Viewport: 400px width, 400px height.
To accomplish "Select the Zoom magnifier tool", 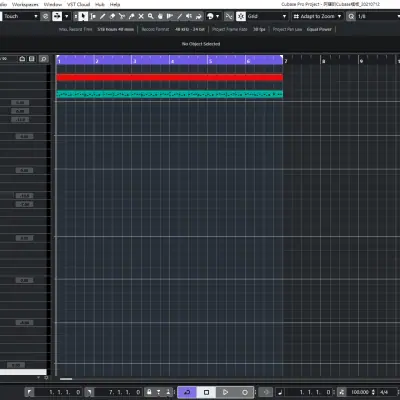I will click(x=151, y=16).
